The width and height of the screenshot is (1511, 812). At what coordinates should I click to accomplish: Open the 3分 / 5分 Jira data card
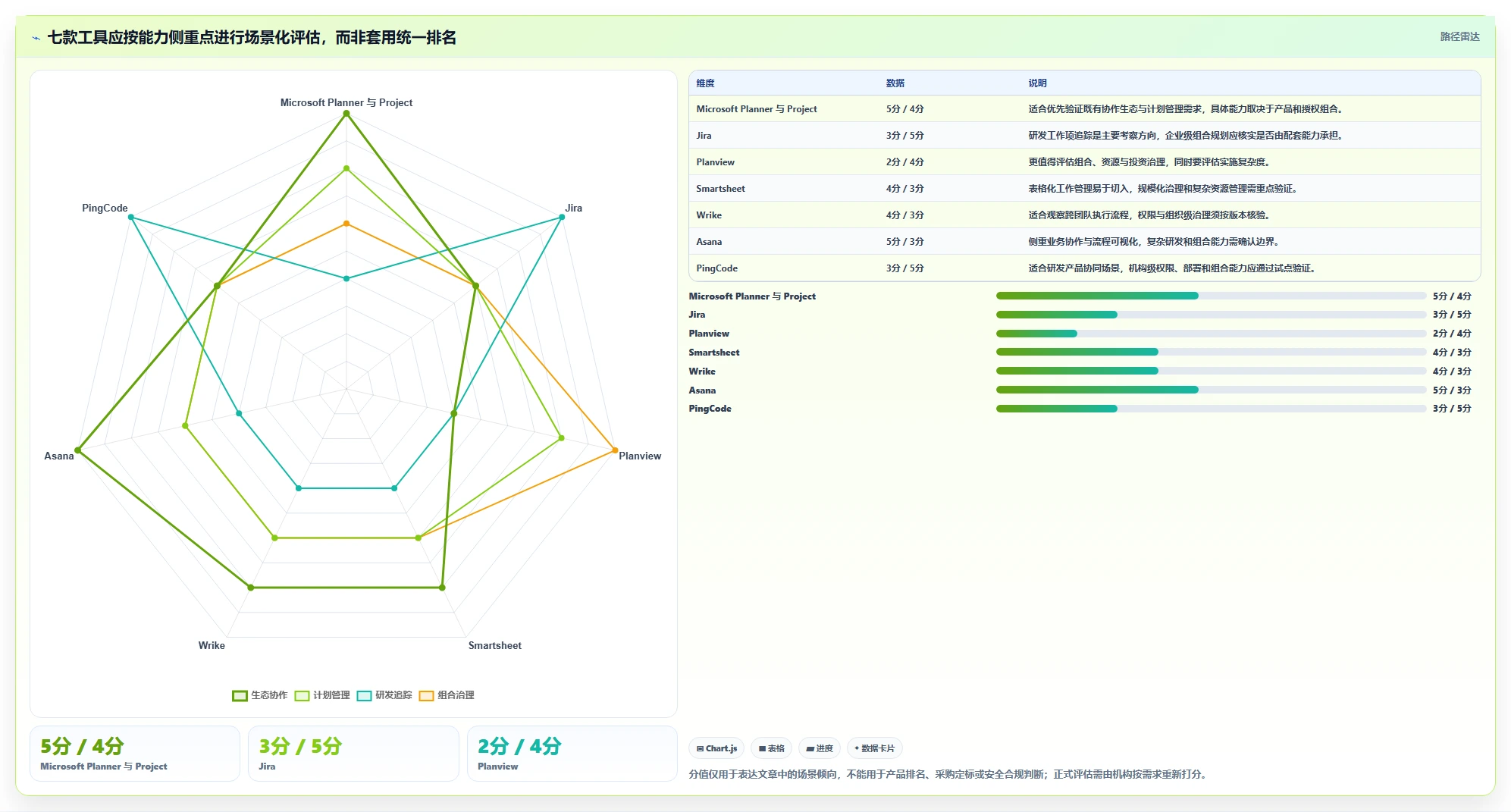click(353, 754)
